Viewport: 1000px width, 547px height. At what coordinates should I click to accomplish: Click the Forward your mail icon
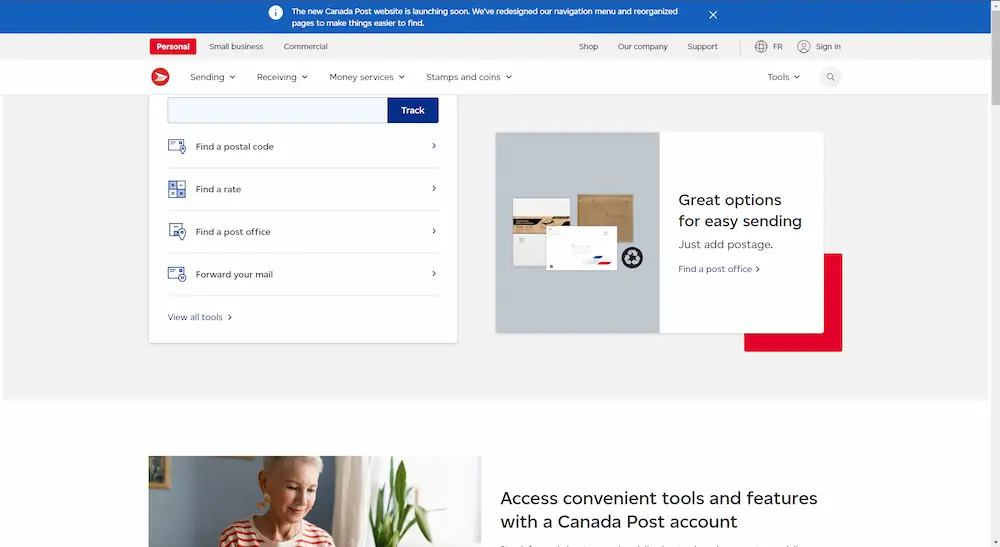click(177, 274)
